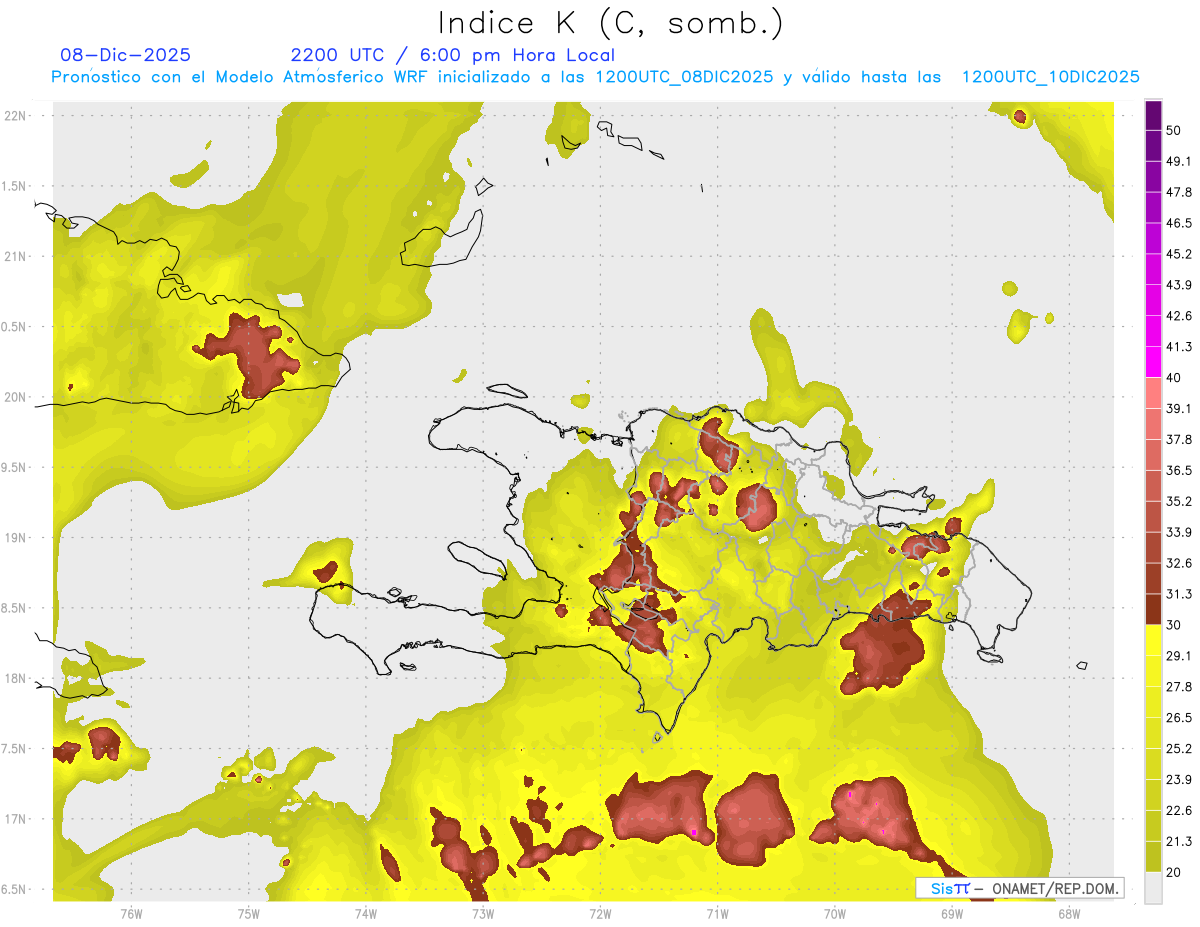Click the '47.8' colorbar value
The width and height of the screenshot is (1200, 927).
tap(1178, 192)
